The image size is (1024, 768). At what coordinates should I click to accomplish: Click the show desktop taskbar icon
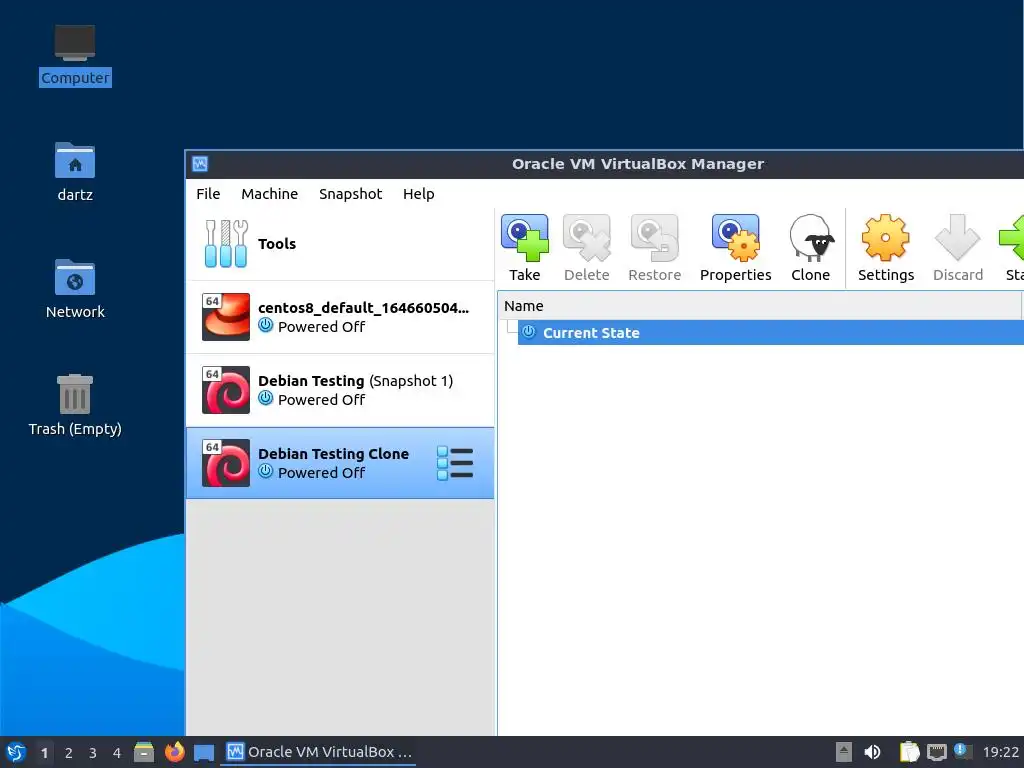204,752
